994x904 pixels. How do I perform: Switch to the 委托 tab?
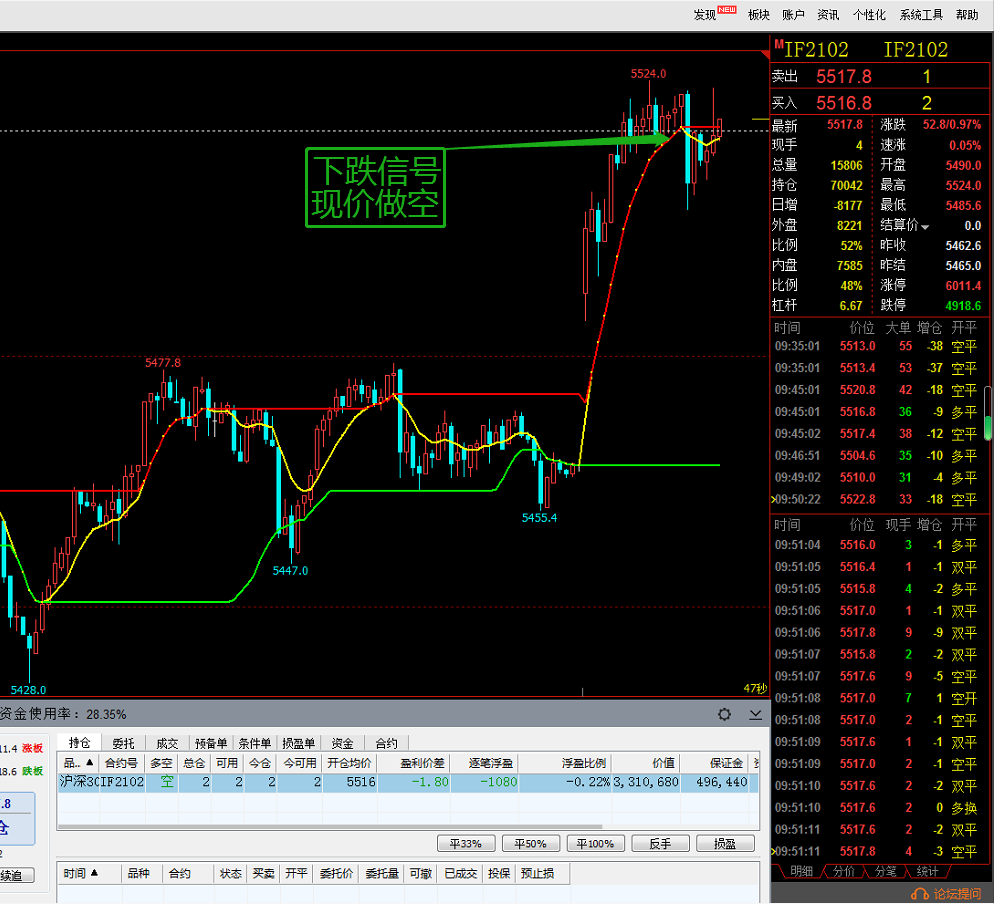click(x=124, y=743)
